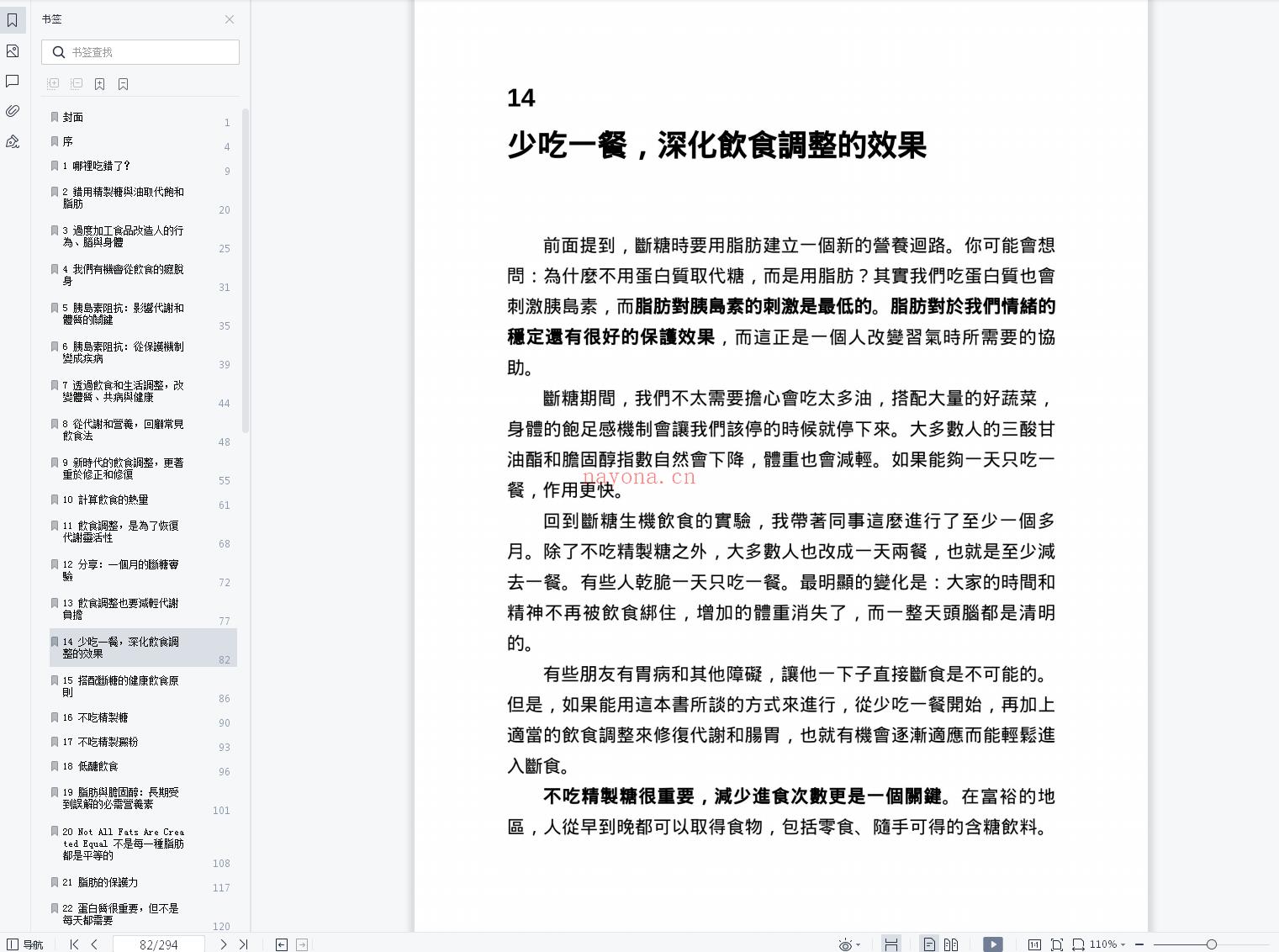Image resolution: width=1279 pixels, height=952 pixels.
Task: Click the 书签查找 search field
Action: (140, 52)
